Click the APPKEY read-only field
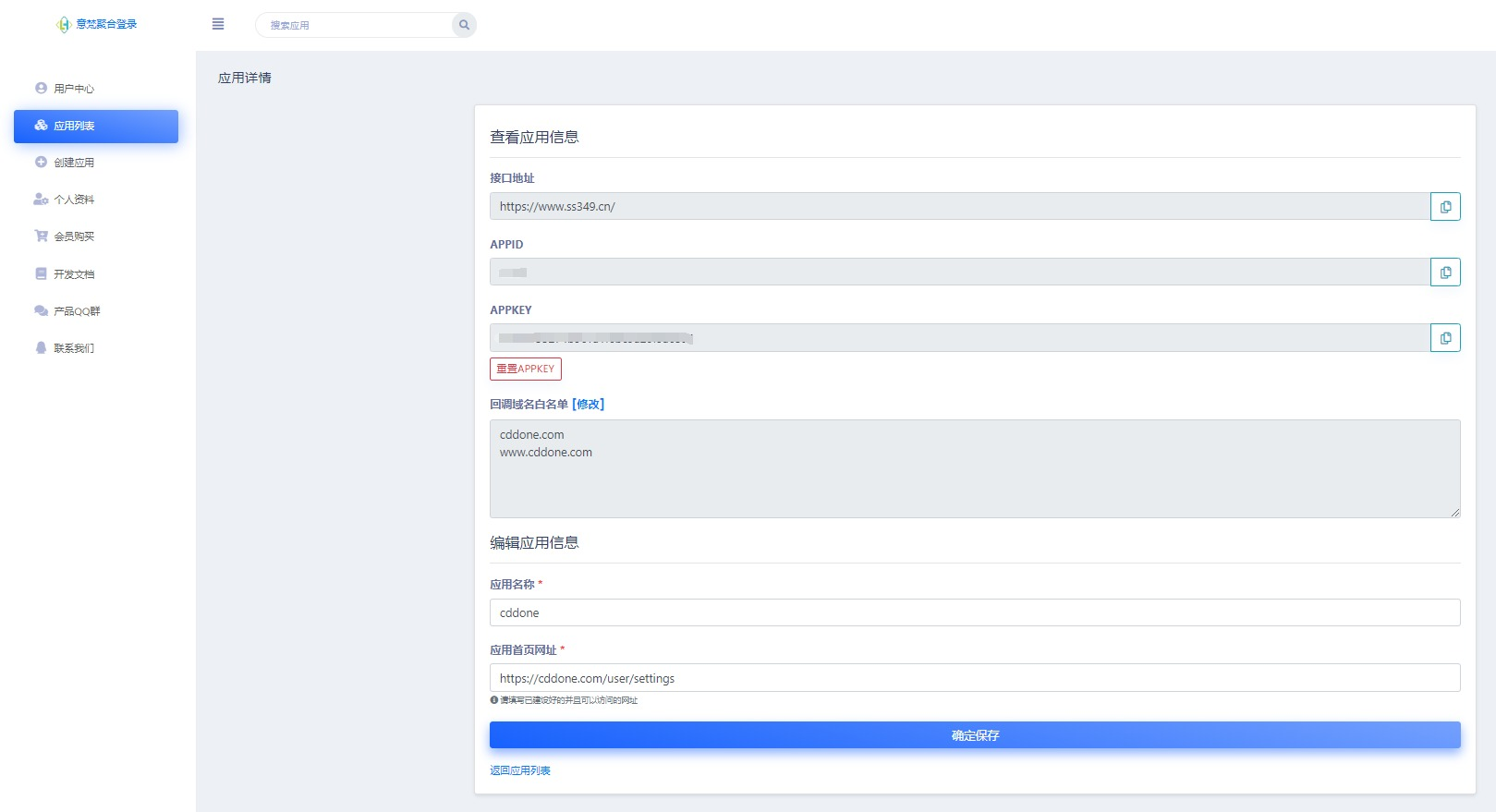This screenshot has height=812, width=1496. 960,337
